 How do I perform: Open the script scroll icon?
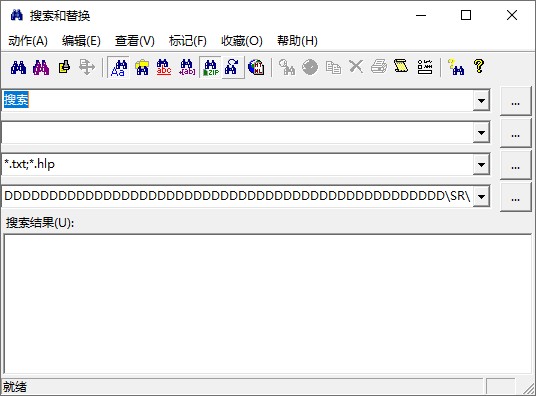[401, 67]
